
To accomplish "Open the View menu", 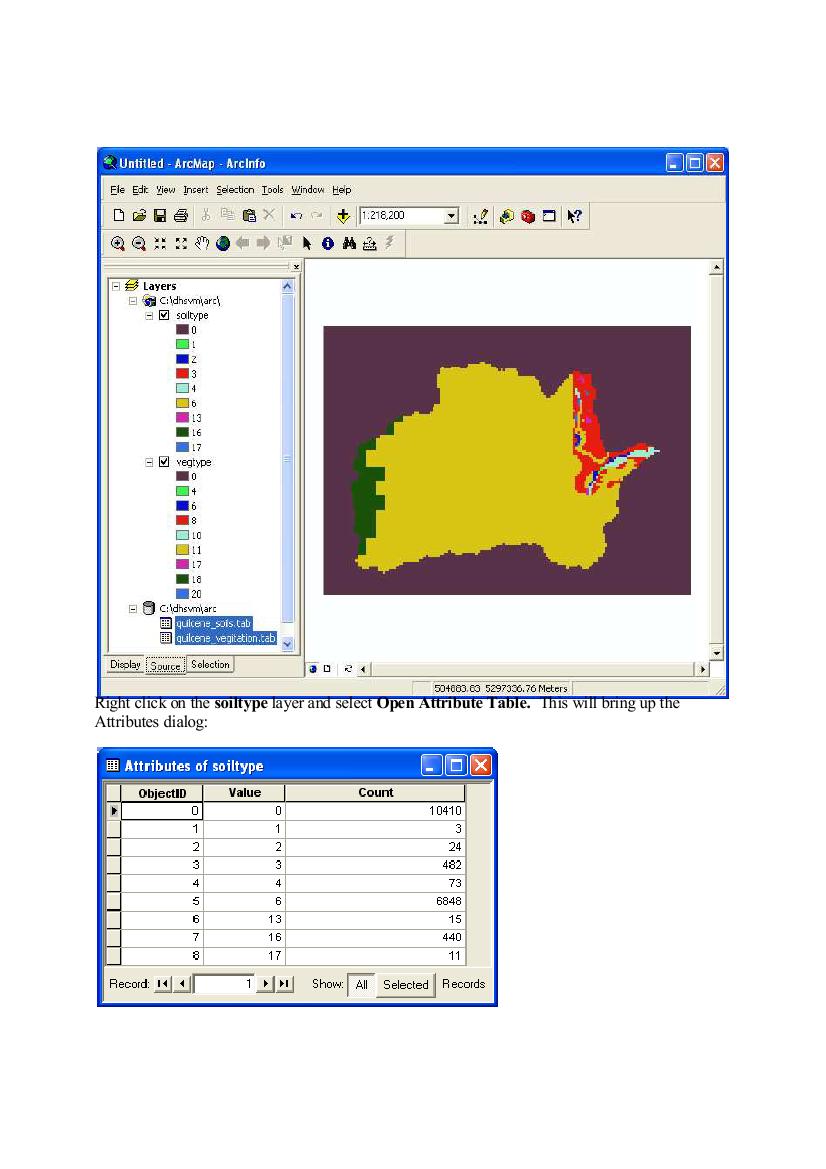I will [165, 190].
